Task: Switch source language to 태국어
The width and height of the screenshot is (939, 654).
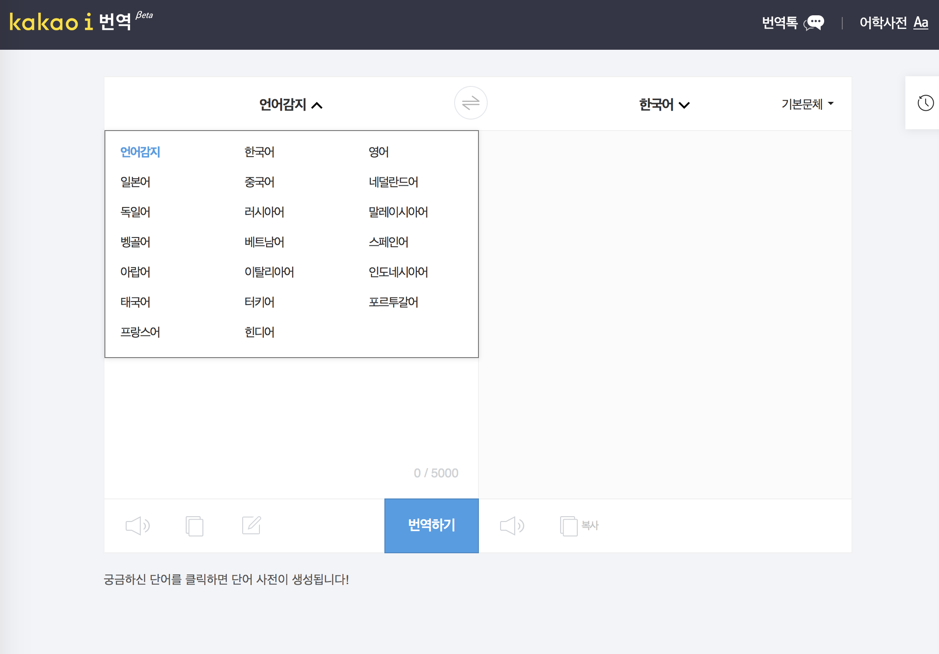Action: pos(135,302)
